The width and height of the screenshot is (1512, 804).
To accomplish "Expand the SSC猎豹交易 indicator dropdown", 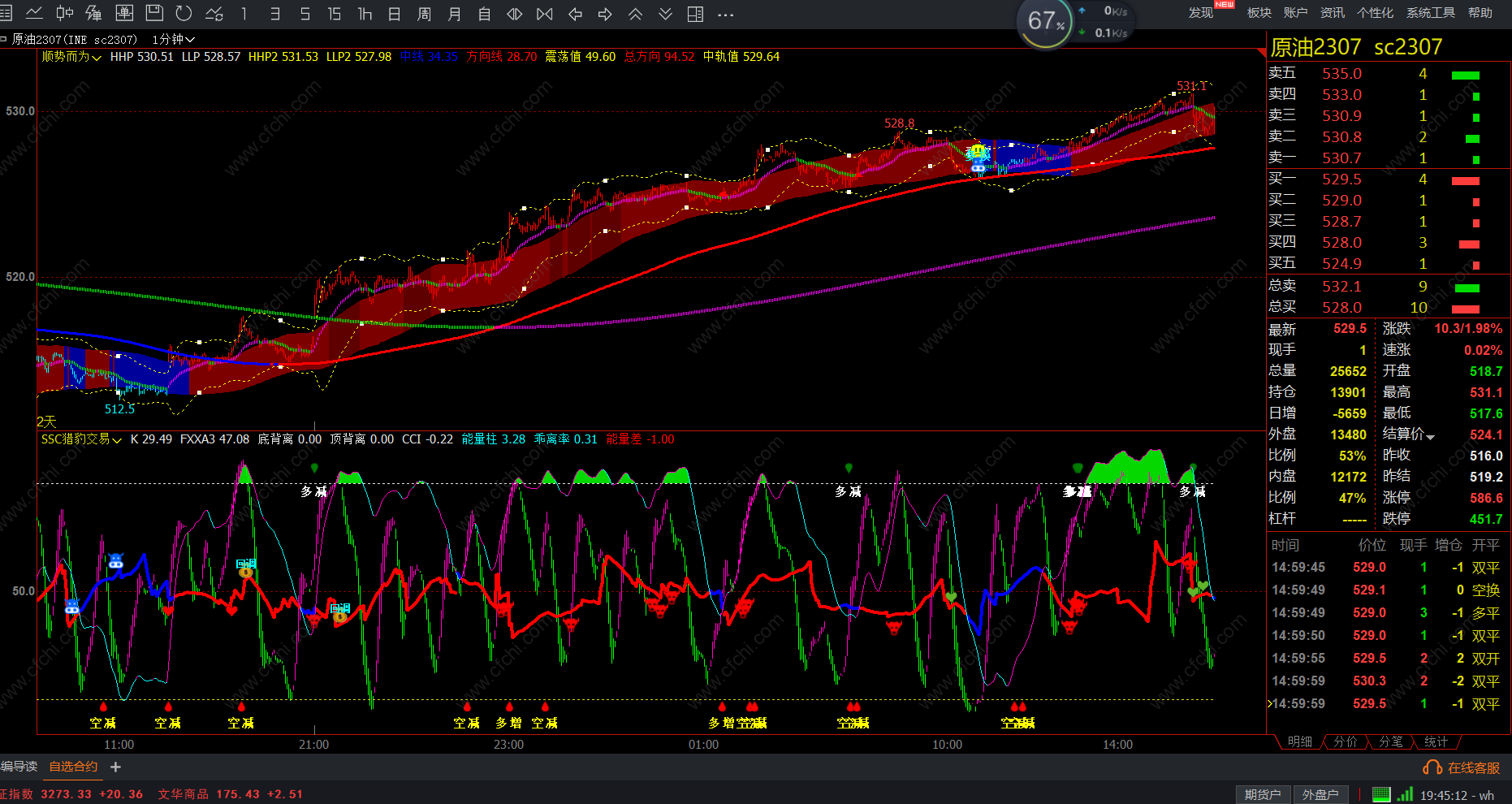I will 81,439.
